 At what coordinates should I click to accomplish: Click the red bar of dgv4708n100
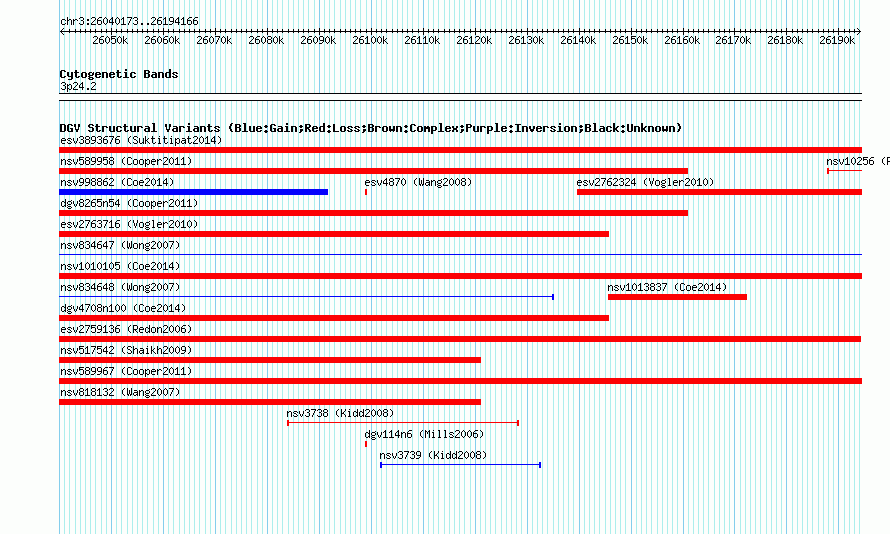click(334, 318)
